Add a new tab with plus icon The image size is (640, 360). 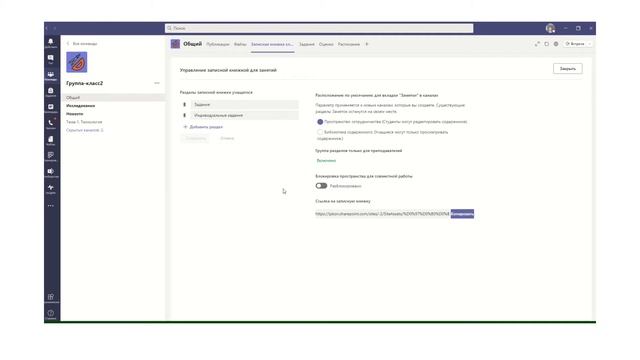pyautogui.click(x=367, y=44)
